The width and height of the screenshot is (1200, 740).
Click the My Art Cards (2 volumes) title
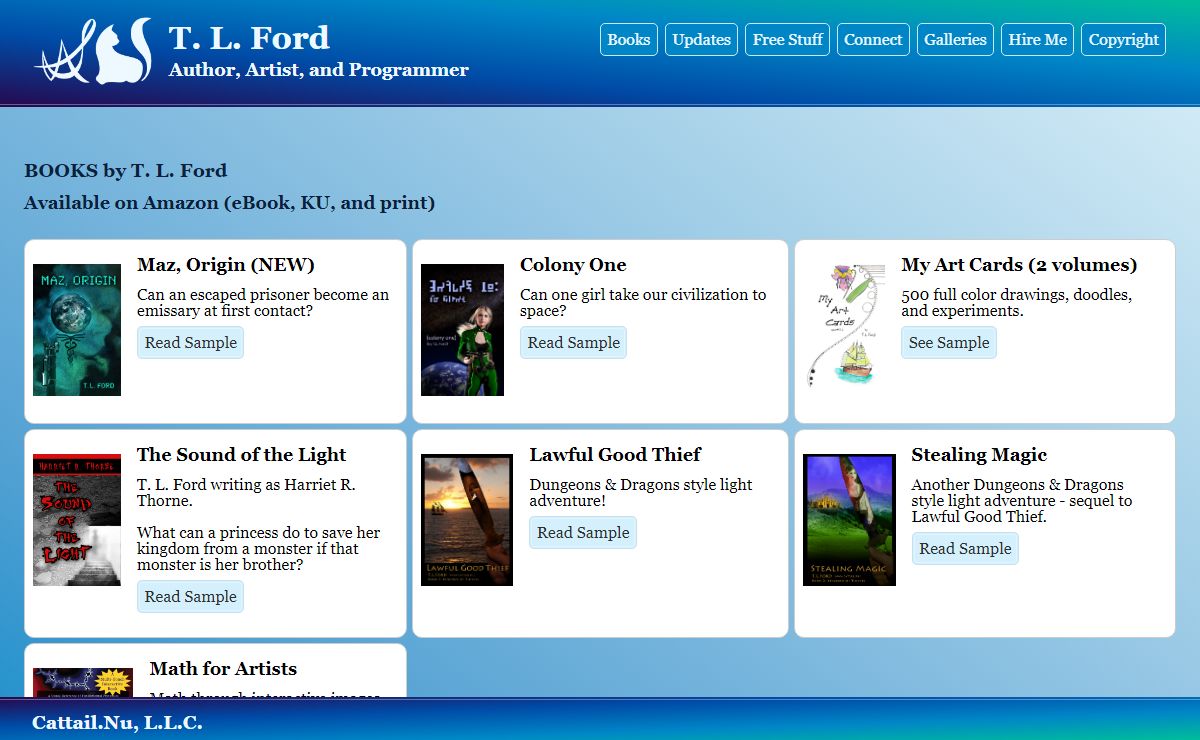pos(1019,265)
